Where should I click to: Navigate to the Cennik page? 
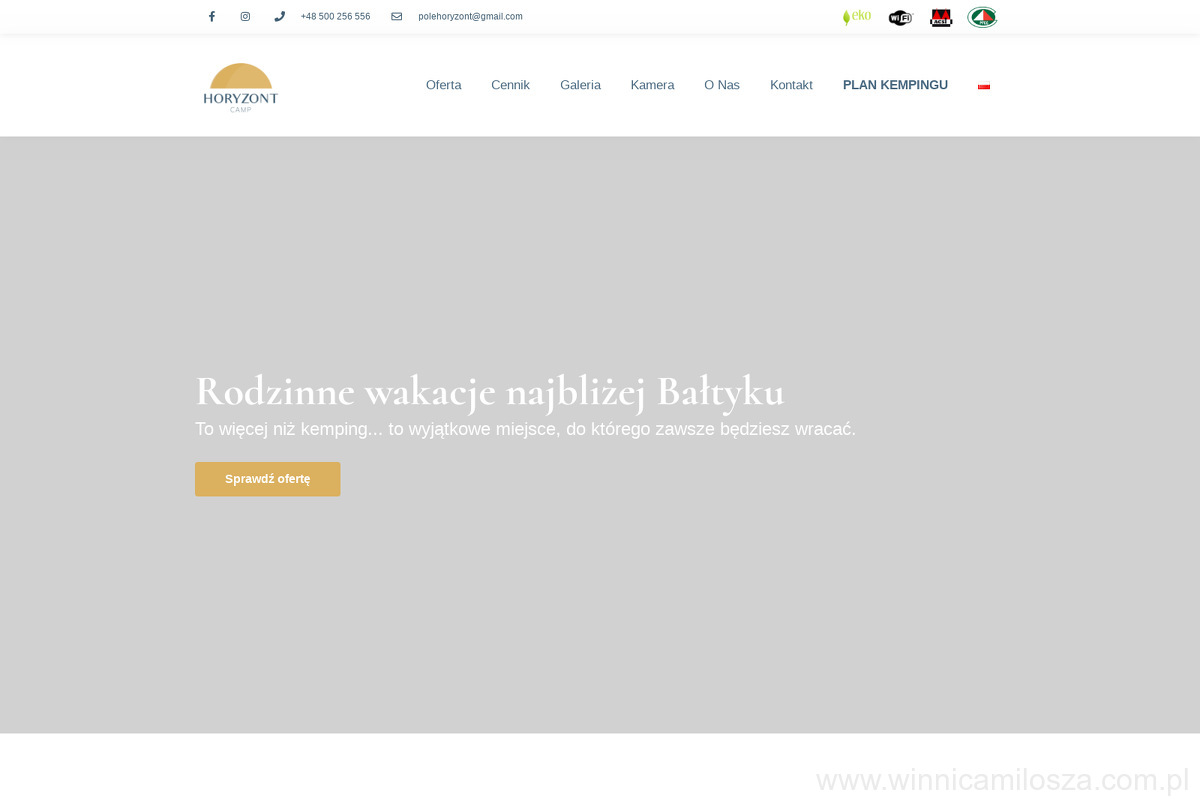coord(510,85)
